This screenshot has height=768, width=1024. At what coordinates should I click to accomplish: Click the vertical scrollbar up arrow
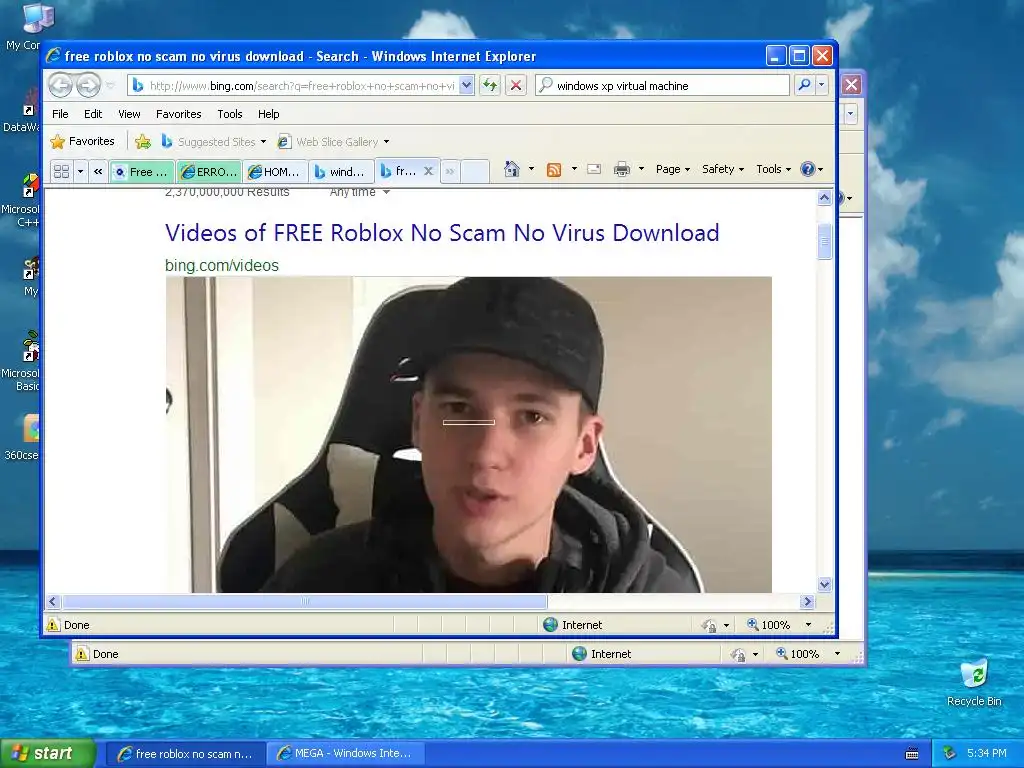pos(824,197)
